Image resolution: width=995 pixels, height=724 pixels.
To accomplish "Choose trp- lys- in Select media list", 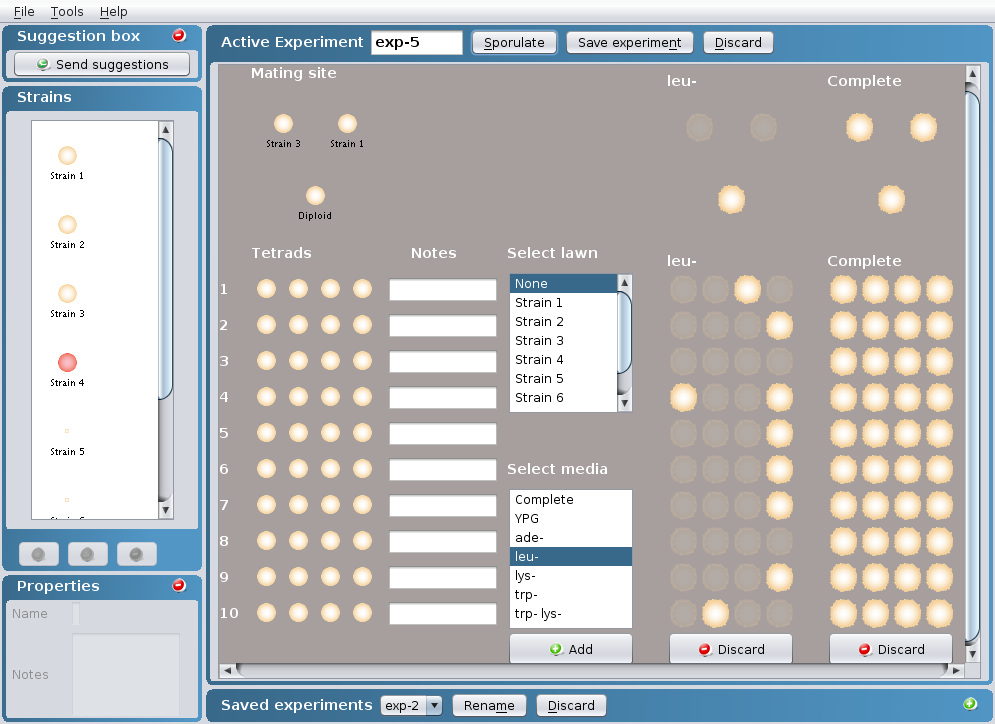I will click(x=570, y=614).
